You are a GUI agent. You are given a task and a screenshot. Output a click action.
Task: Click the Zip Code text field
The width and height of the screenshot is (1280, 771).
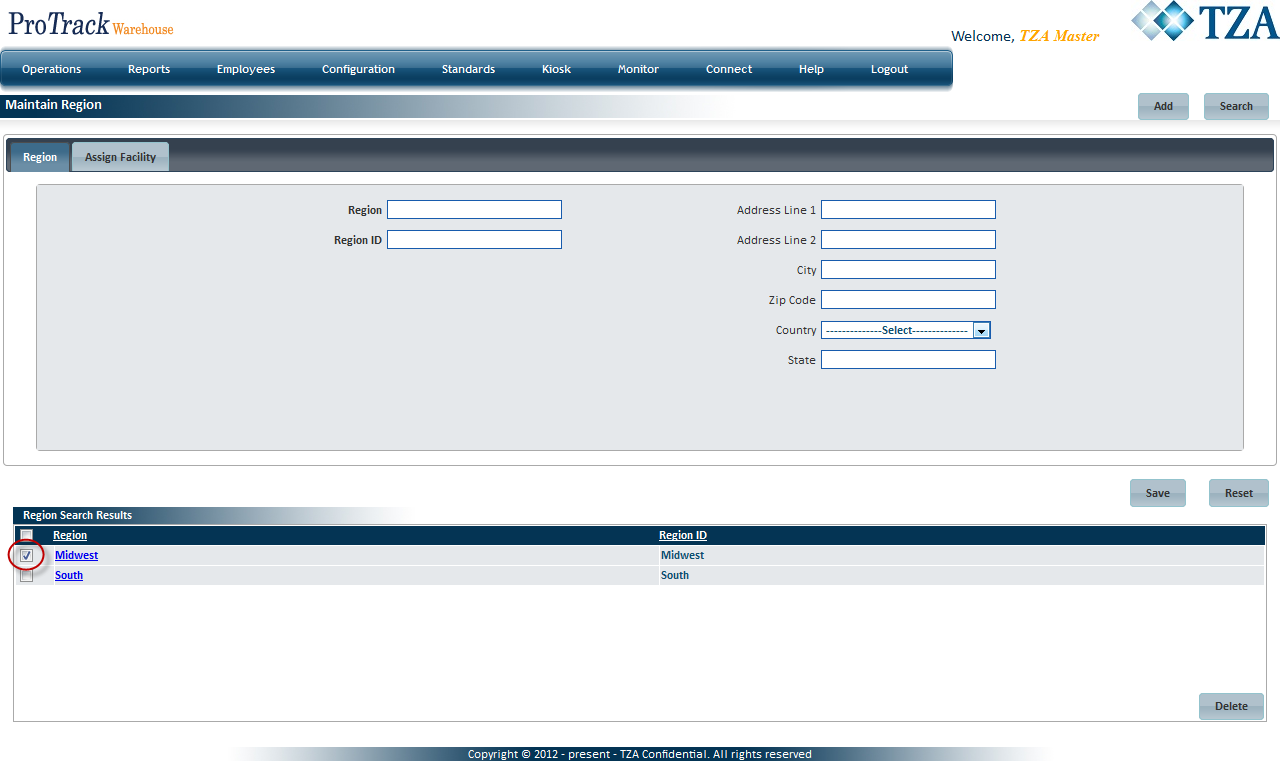tap(908, 300)
